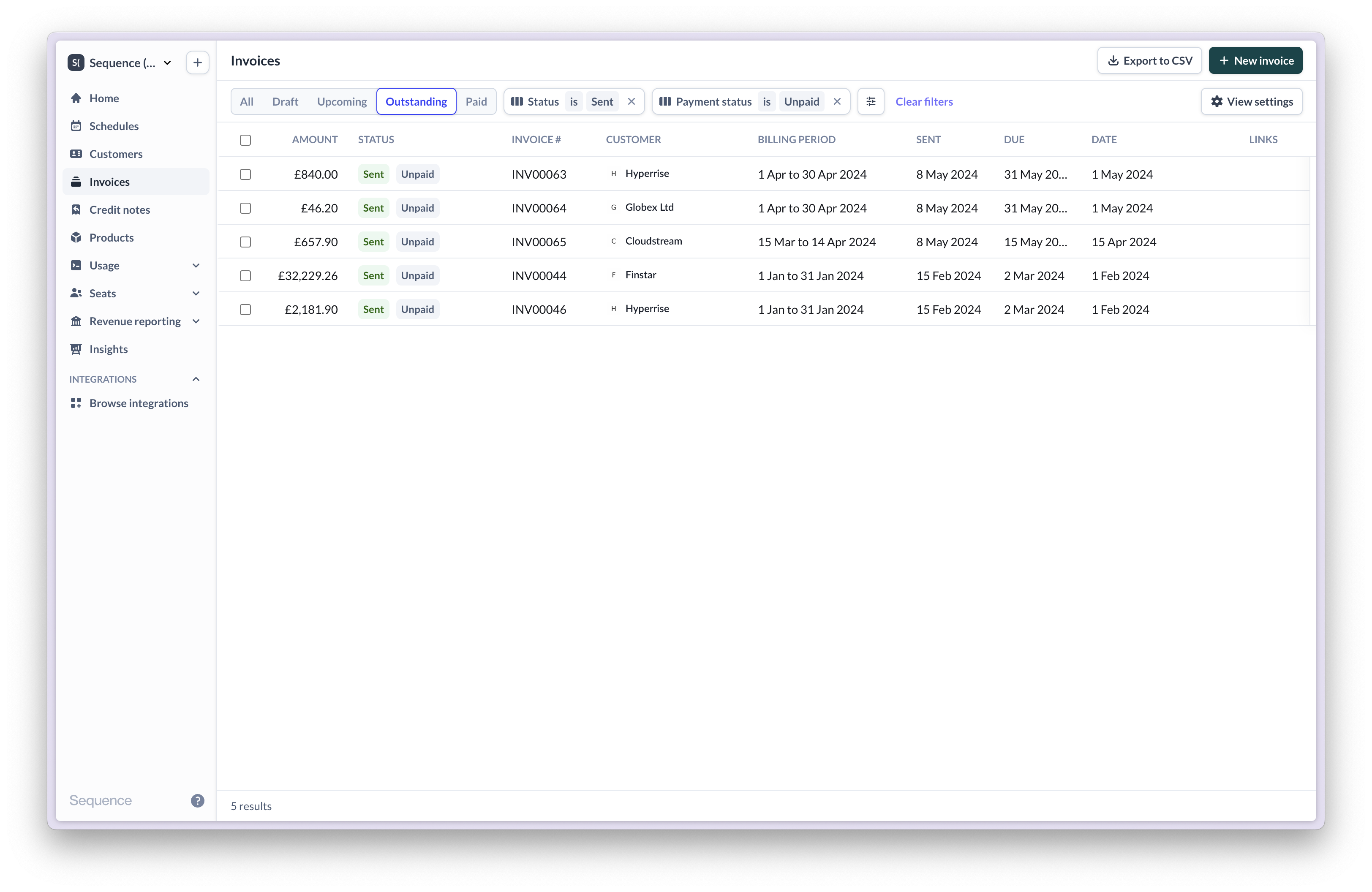
Task: Collapse the Integrations section chevron
Action: [196, 379]
